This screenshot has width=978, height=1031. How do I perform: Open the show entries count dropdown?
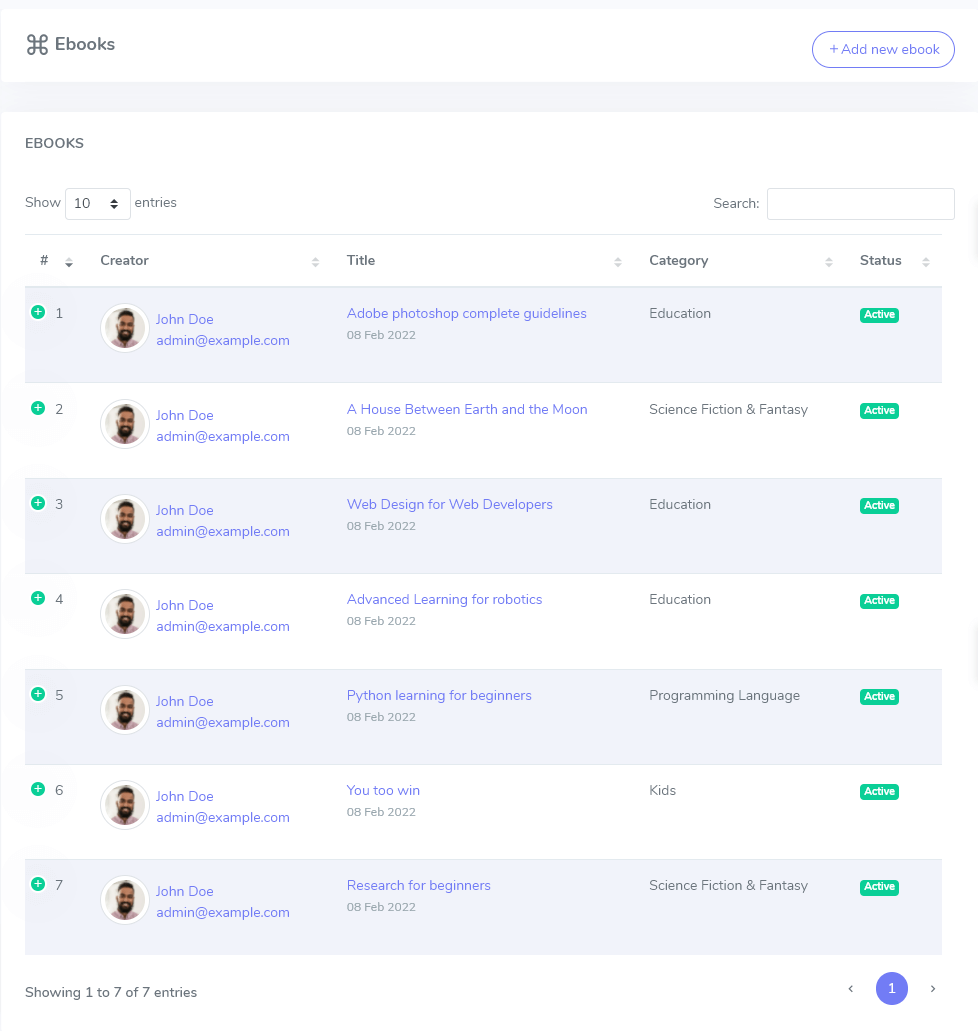click(98, 203)
